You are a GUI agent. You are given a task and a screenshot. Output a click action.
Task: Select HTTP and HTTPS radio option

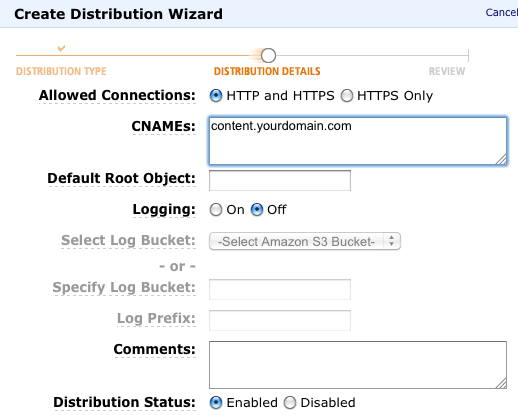[x=216, y=96]
